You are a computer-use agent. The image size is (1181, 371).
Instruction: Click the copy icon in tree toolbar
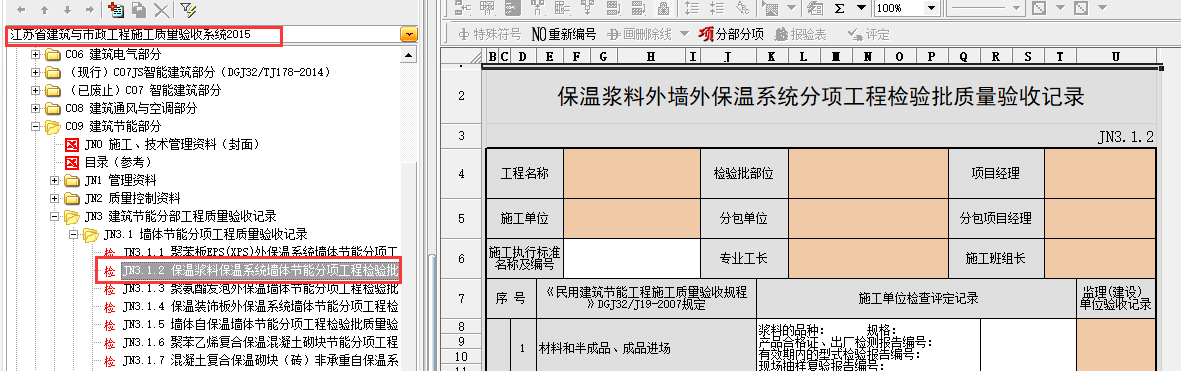(139, 9)
